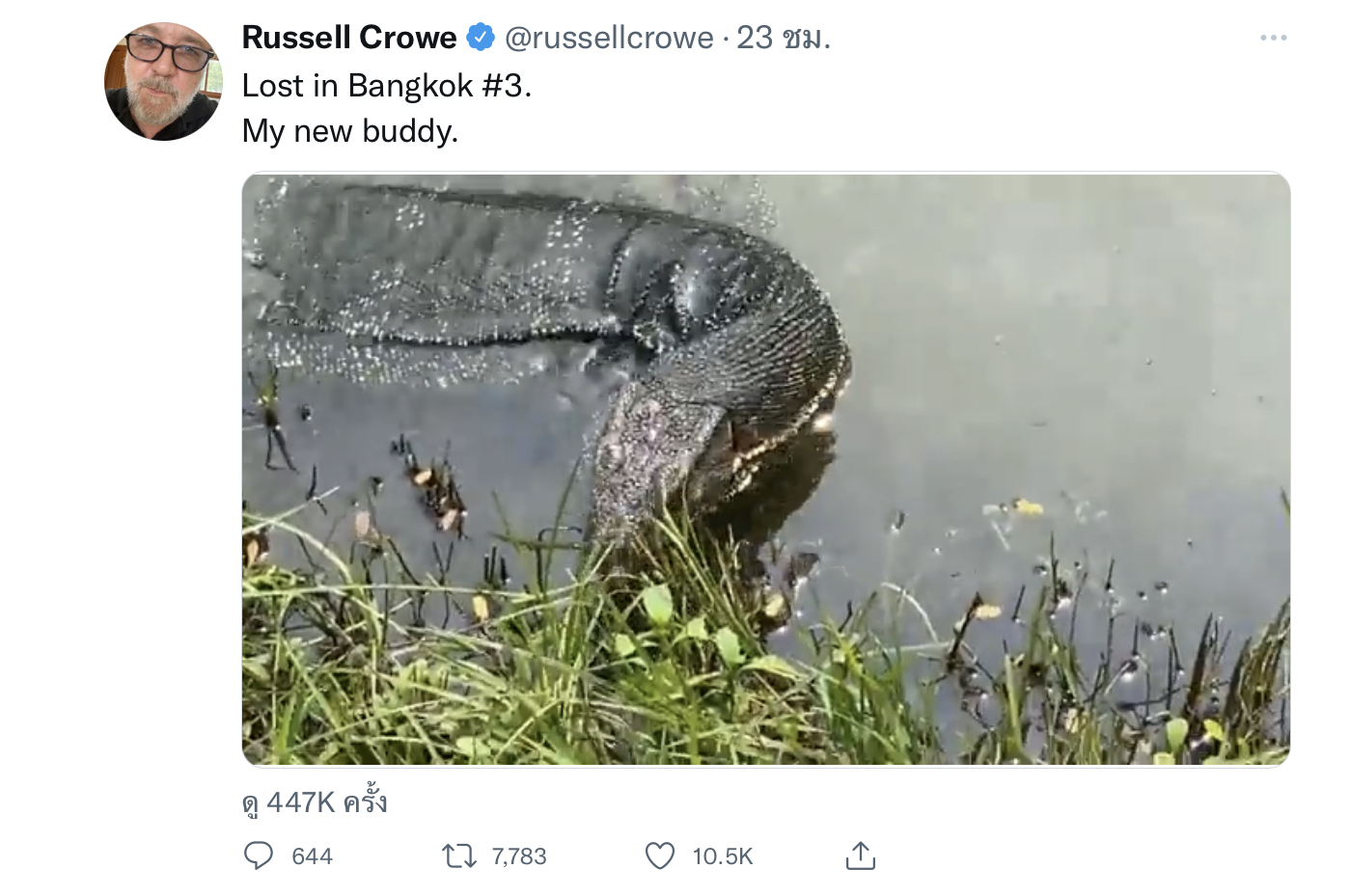Open the three-dot more options menu
Viewport: 1350px width, 896px height.
[x=1274, y=38]
